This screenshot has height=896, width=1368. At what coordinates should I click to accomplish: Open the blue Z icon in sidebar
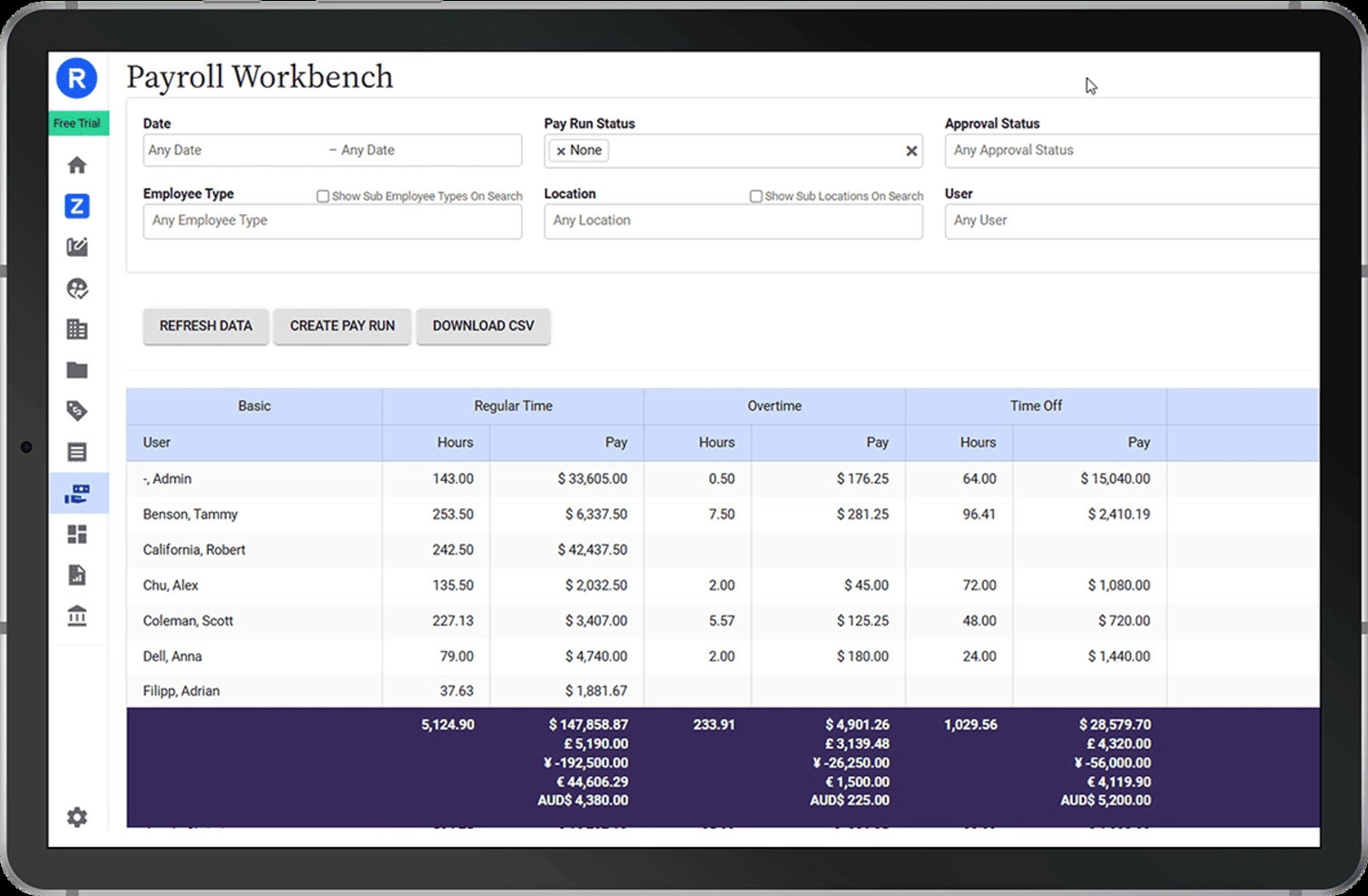pos(77,206)
